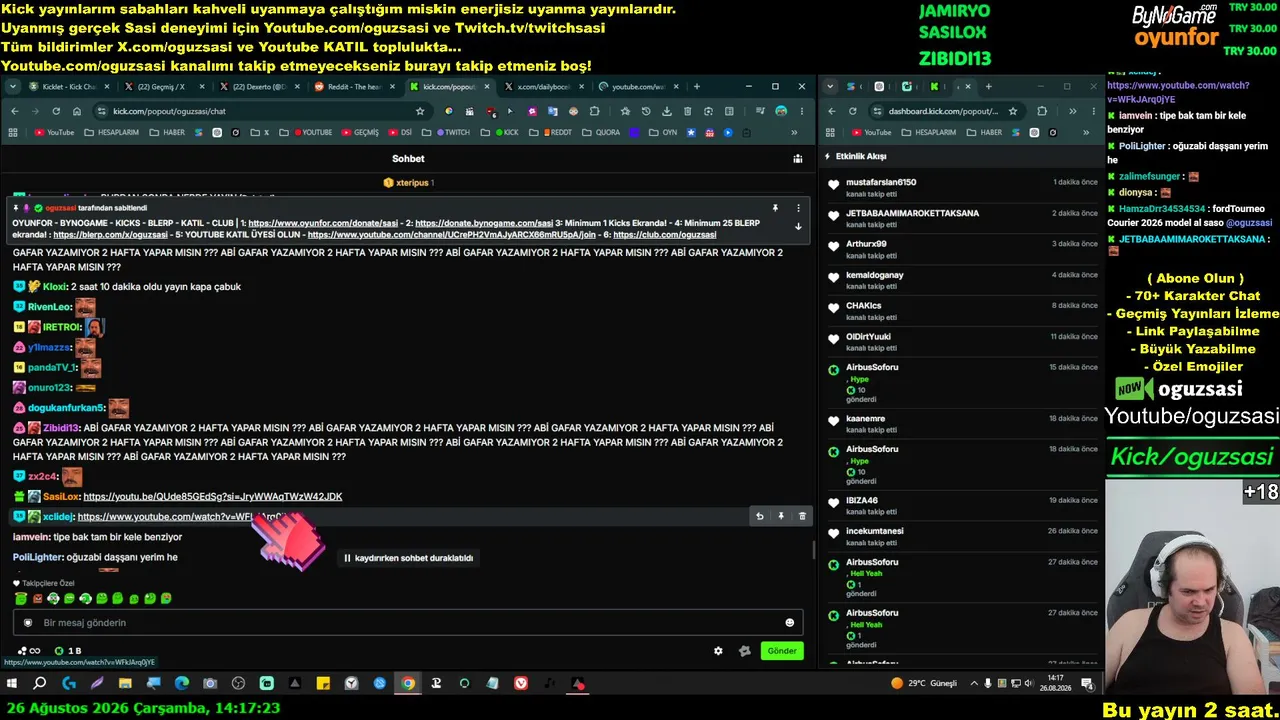Pin xclidej's chat message

pos(781,516)
